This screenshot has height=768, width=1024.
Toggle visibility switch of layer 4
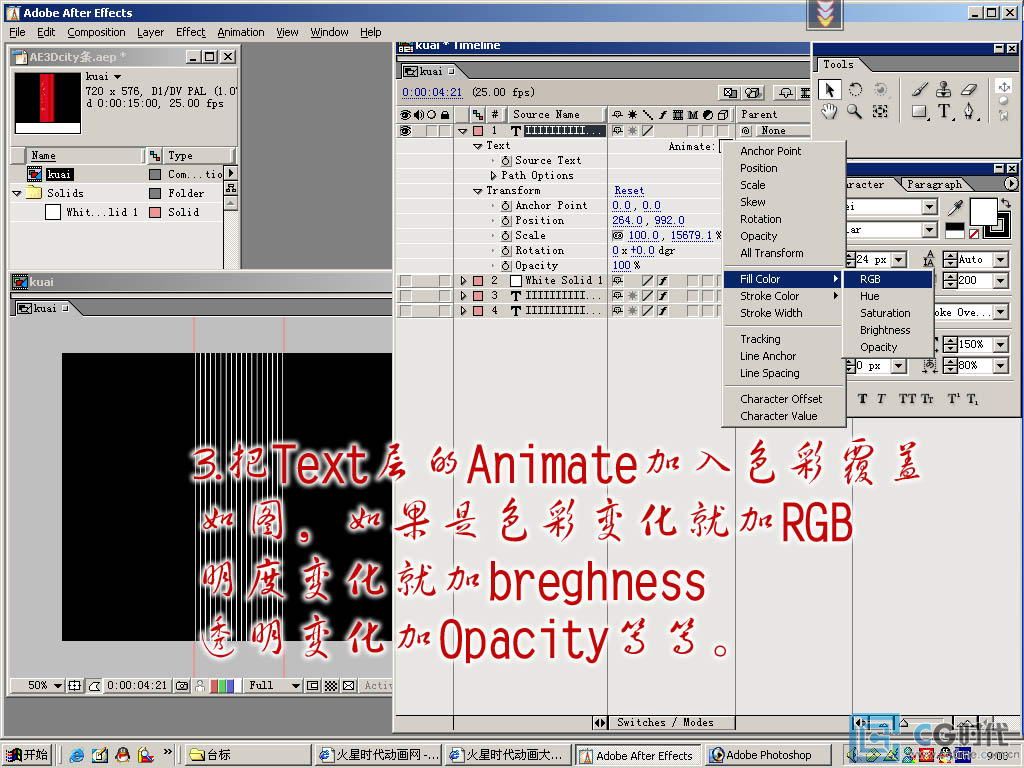[x=406, y=311]
